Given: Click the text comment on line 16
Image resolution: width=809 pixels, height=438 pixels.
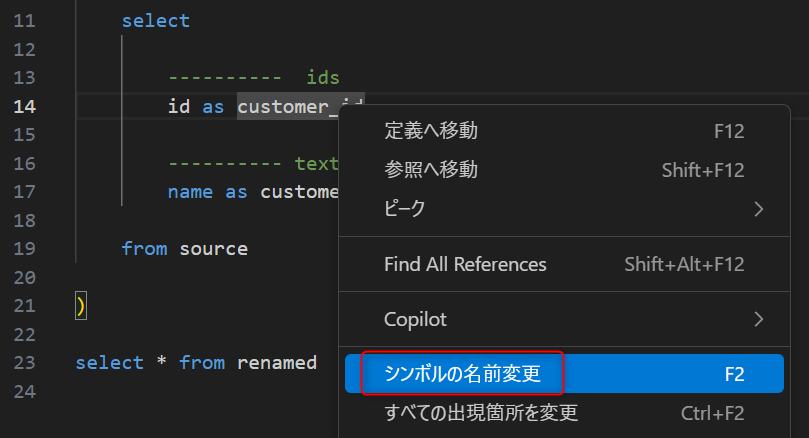Looking at the screenshot, I should (316, 164).
